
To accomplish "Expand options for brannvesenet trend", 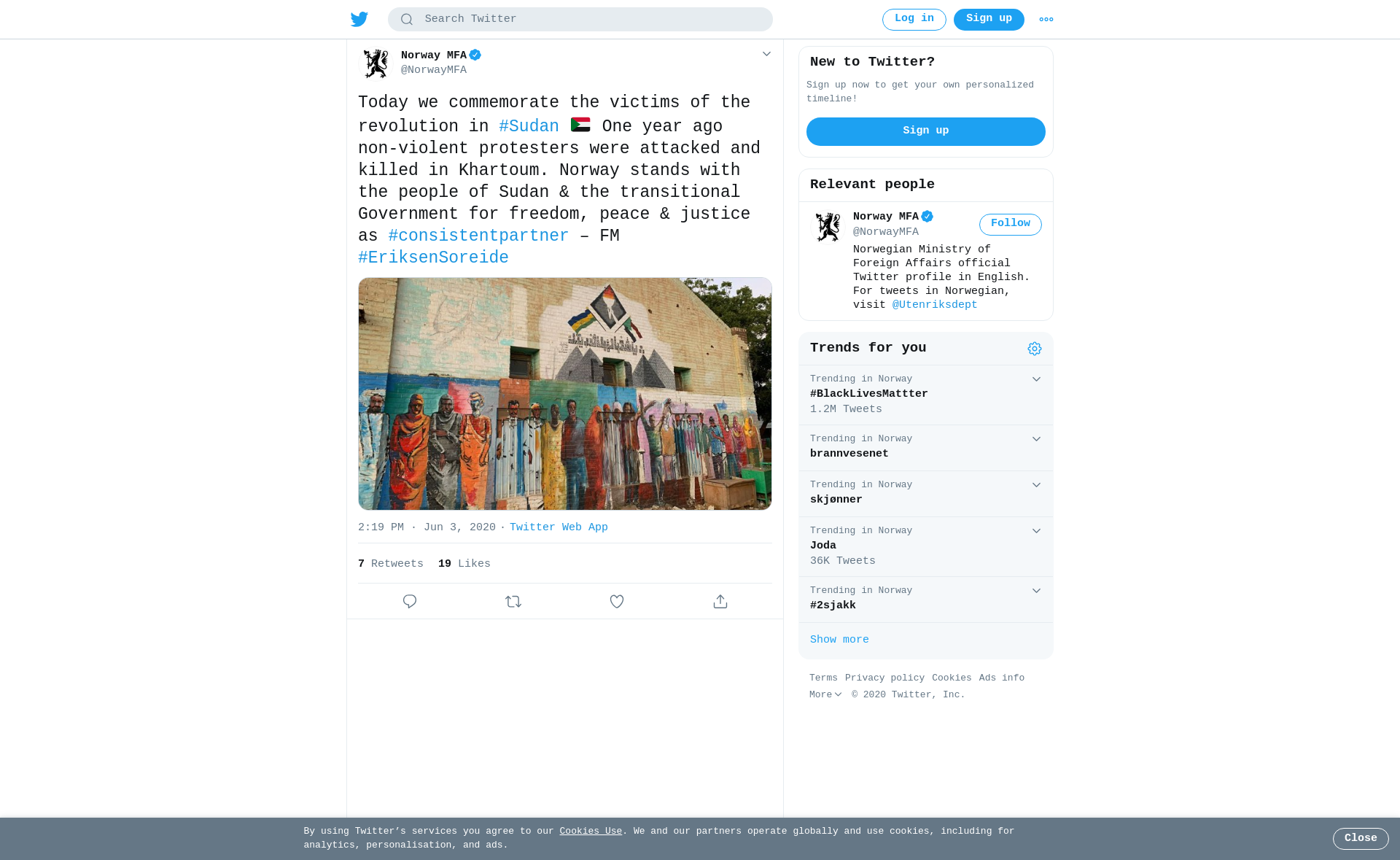I will coord(1036,439).
